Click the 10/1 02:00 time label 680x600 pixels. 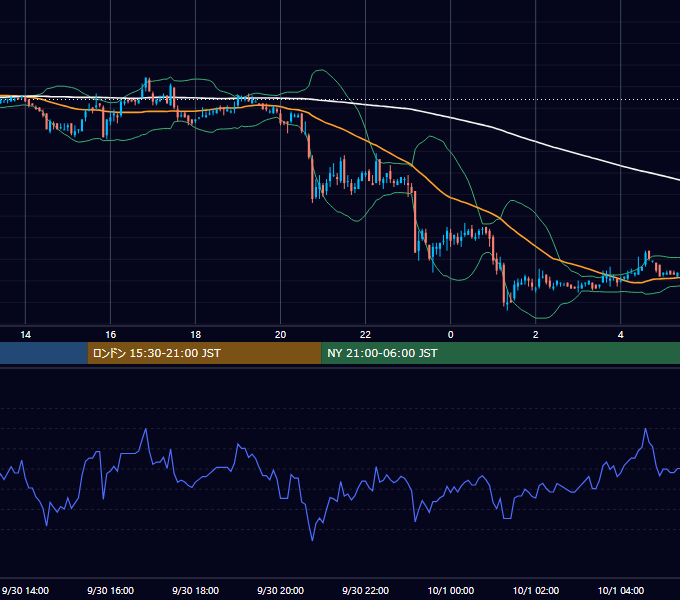[x=536, y=590]
